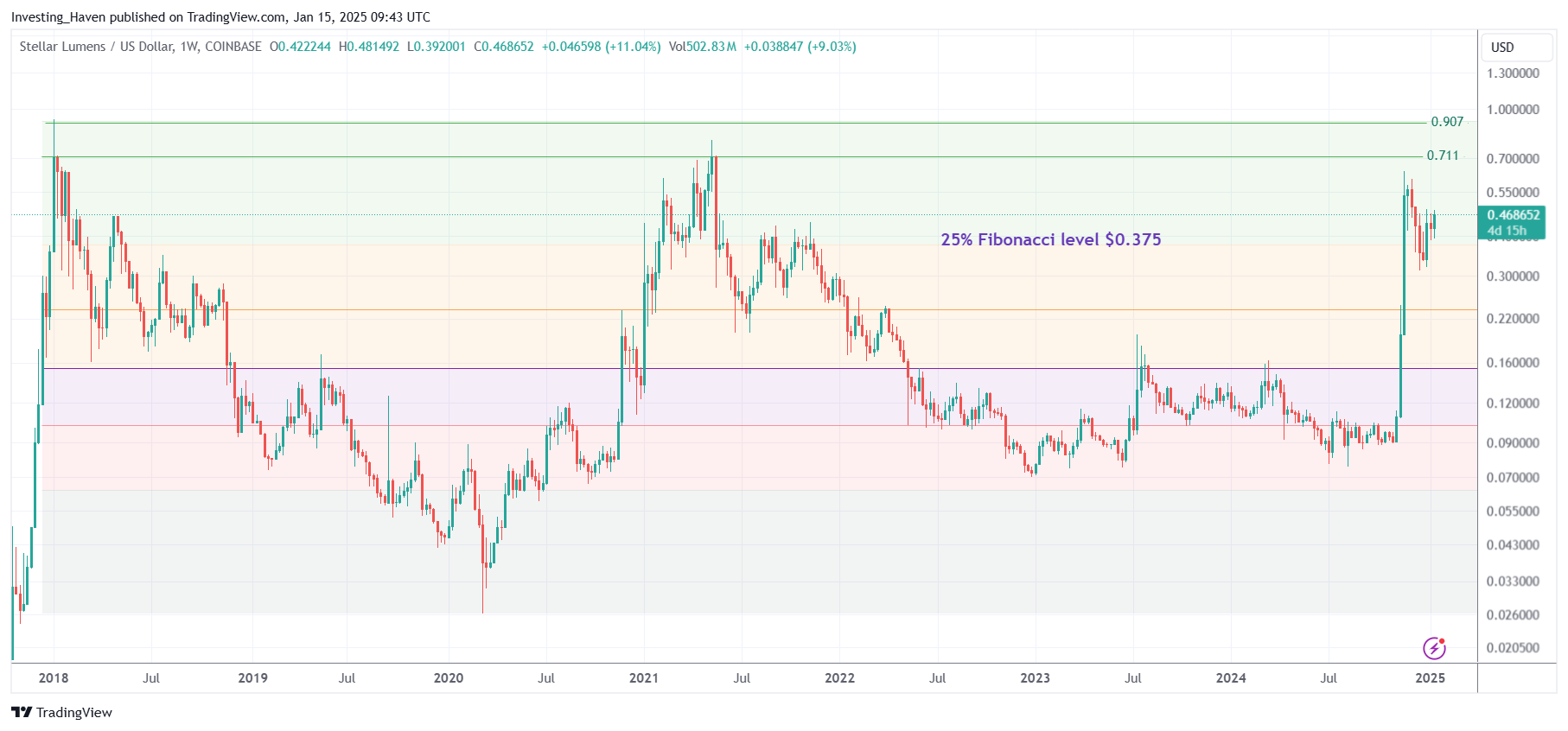The width and height of the screenshot is (1568, 731).
Task: Click the purple lightning flash icon
Action: tap(1434, 647)
